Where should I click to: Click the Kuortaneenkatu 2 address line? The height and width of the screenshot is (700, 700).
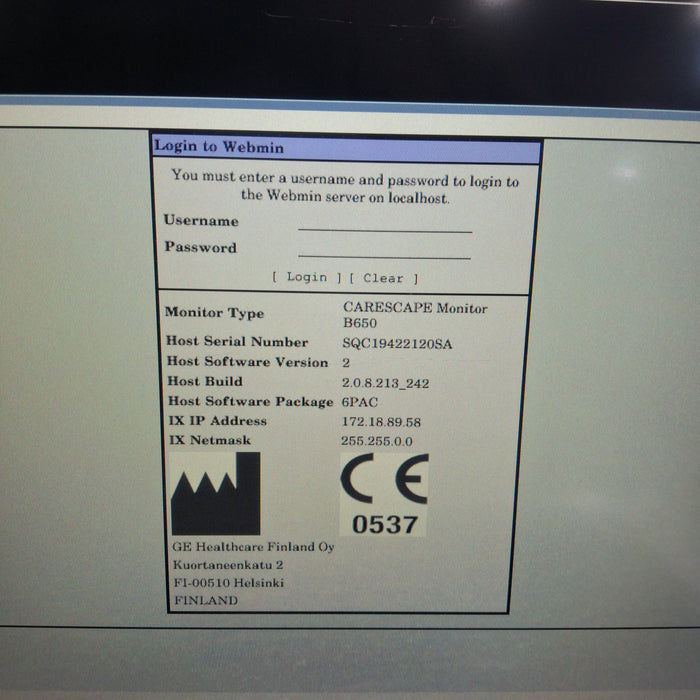(x=221, y=565)
